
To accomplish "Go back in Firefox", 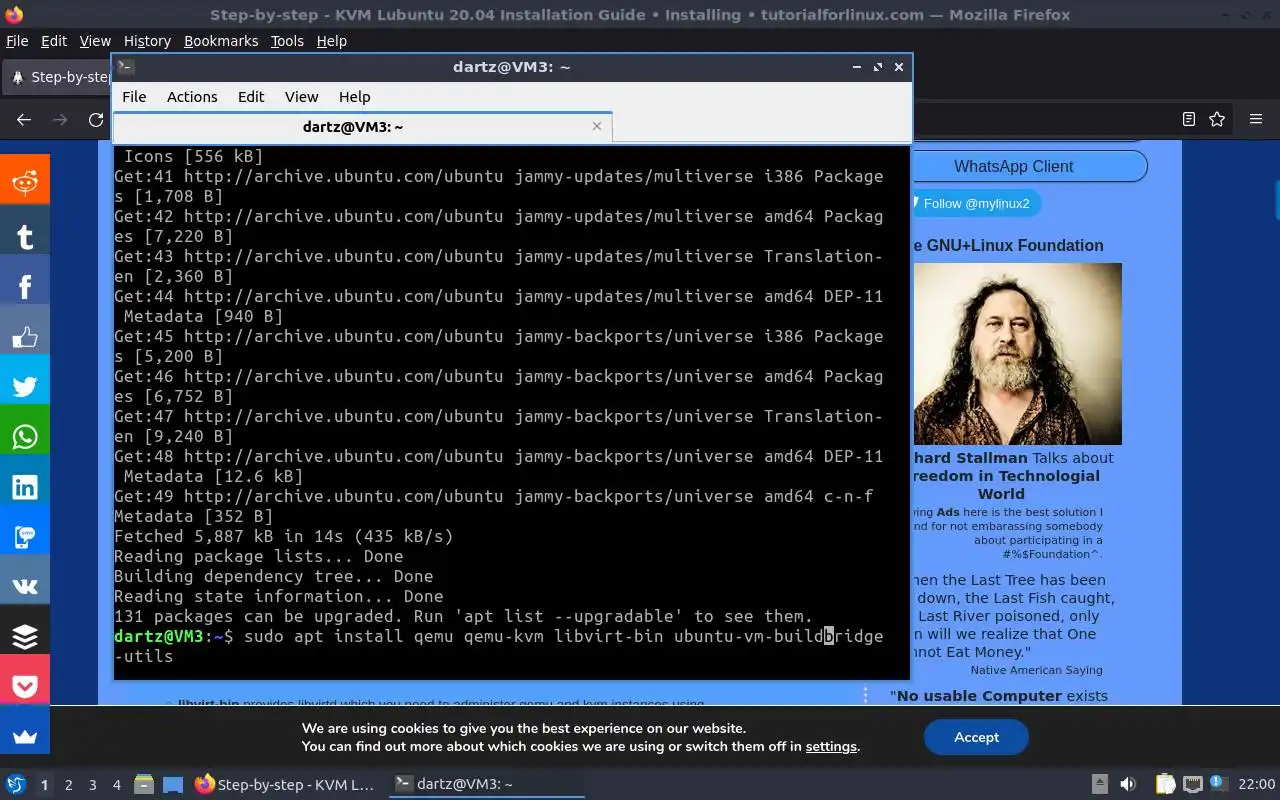I will (24, 119).
